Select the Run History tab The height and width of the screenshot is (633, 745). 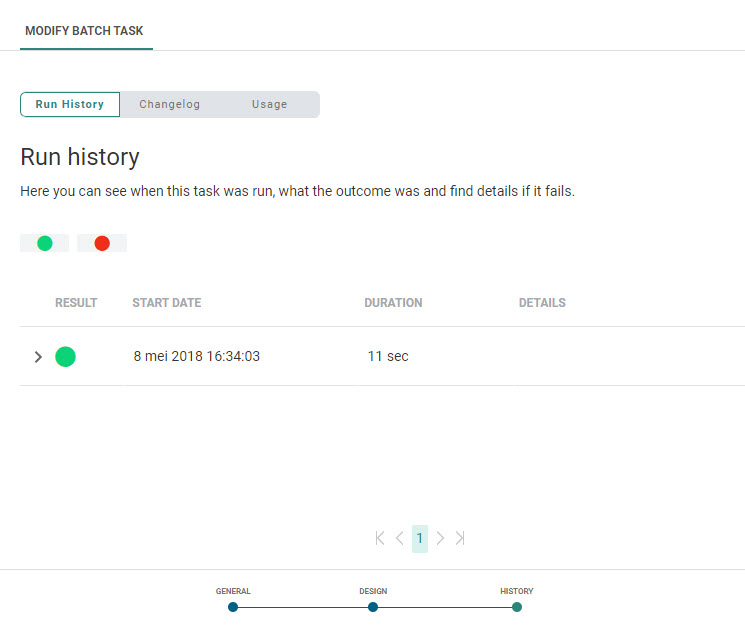tap(70, 104)
